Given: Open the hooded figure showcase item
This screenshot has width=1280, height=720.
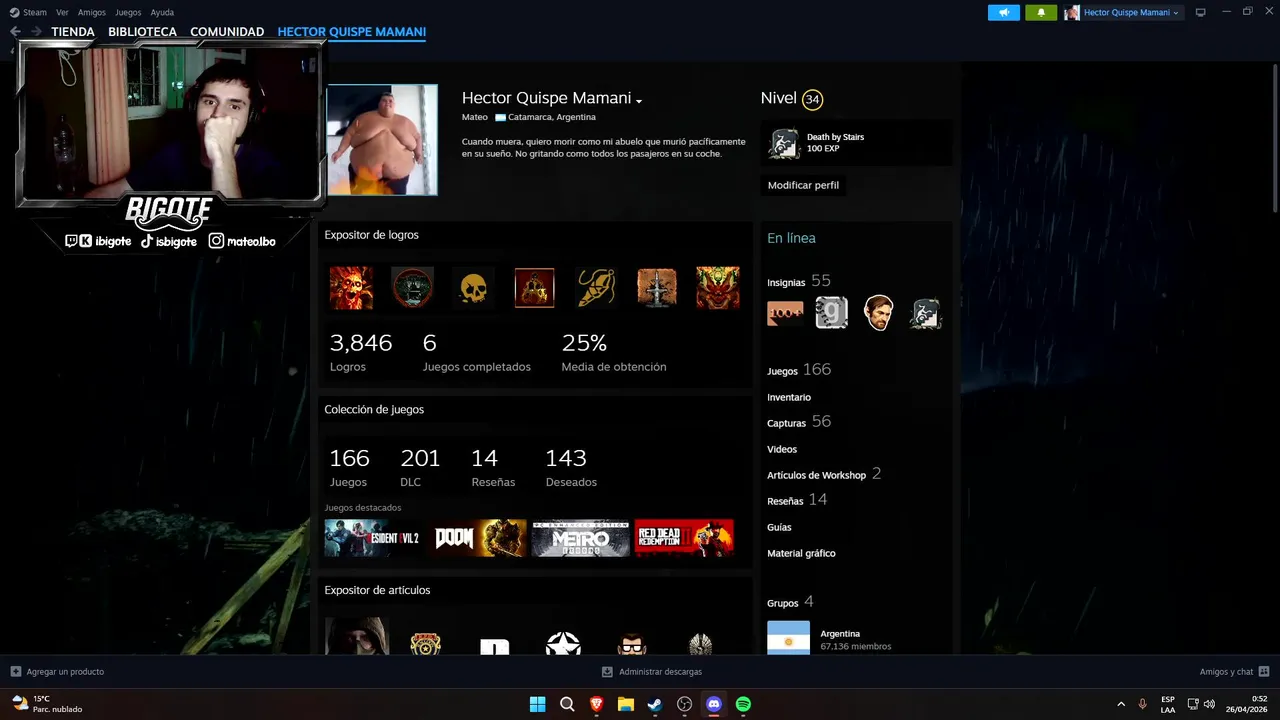Looking at the screenshot, I should [356, 636].
